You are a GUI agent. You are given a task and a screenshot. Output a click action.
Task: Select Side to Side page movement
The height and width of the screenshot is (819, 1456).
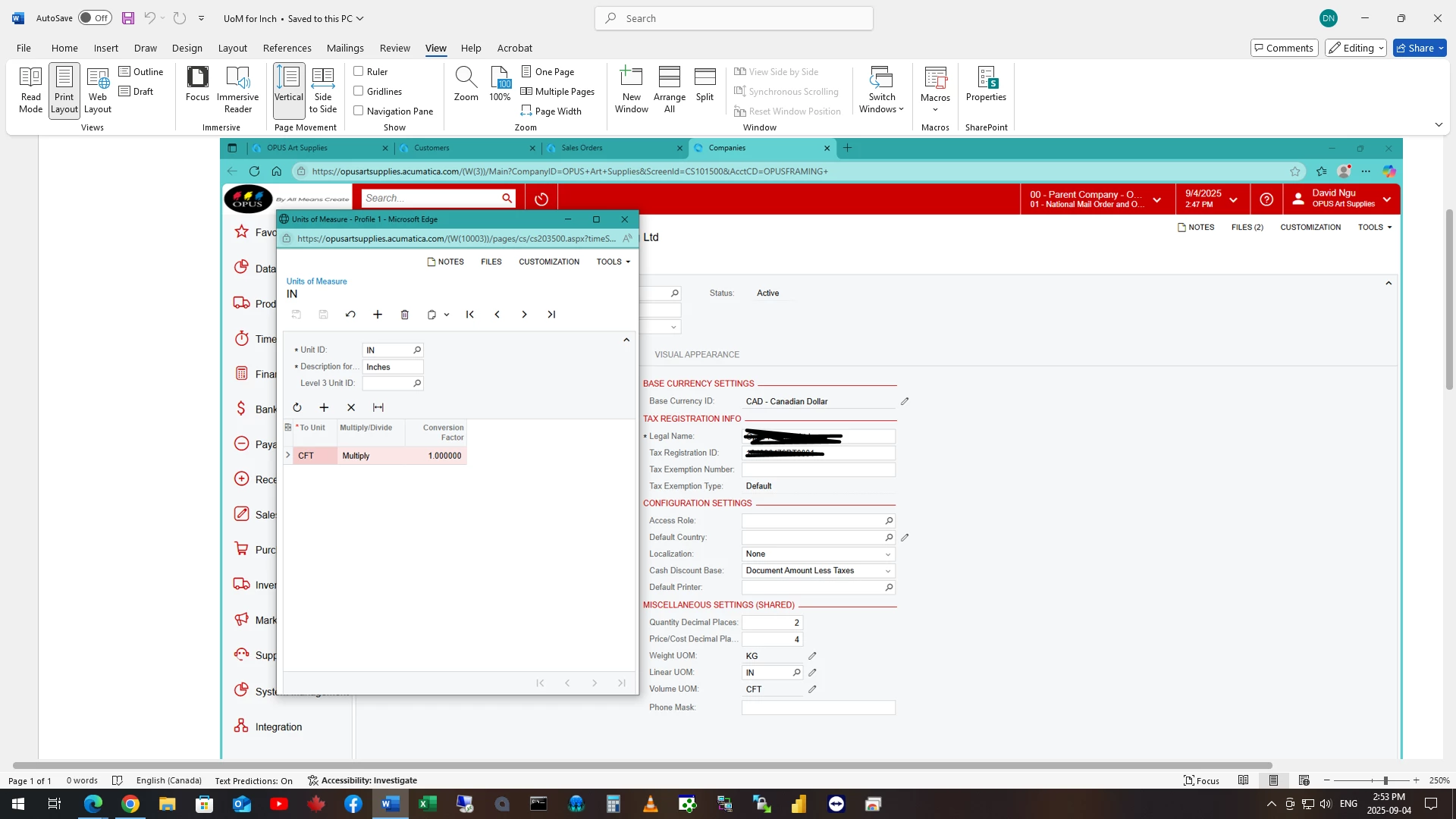coord(322,89)
